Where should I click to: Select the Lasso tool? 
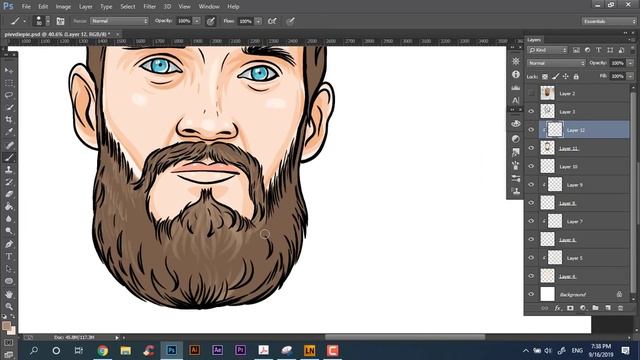click(9, 95)
